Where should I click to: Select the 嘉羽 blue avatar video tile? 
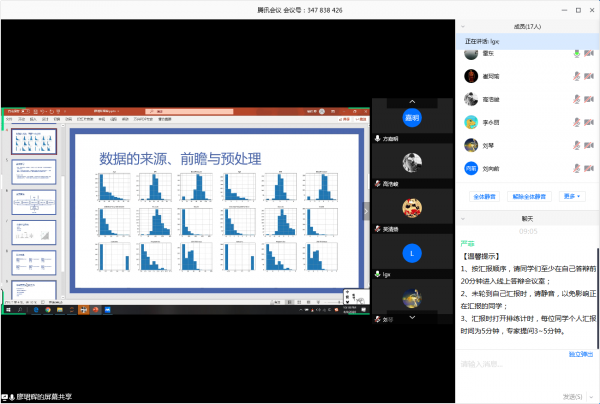pyautogui.click(x=412, y=118)
